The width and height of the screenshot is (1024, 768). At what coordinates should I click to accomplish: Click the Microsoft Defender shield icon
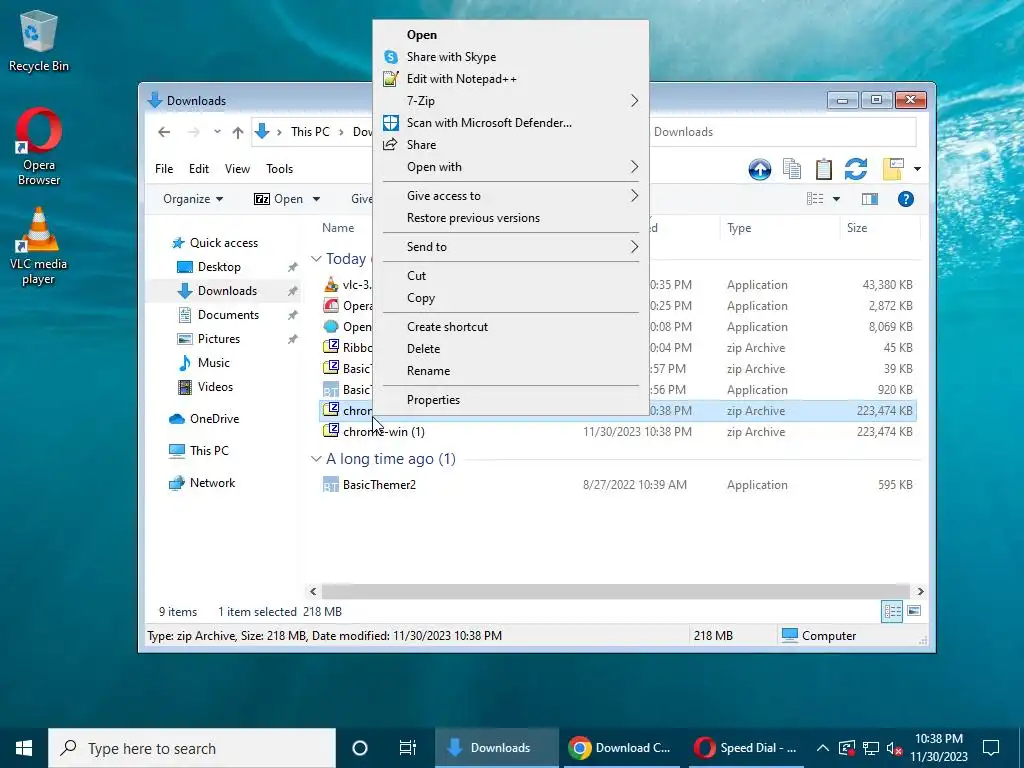click(391, 123)
